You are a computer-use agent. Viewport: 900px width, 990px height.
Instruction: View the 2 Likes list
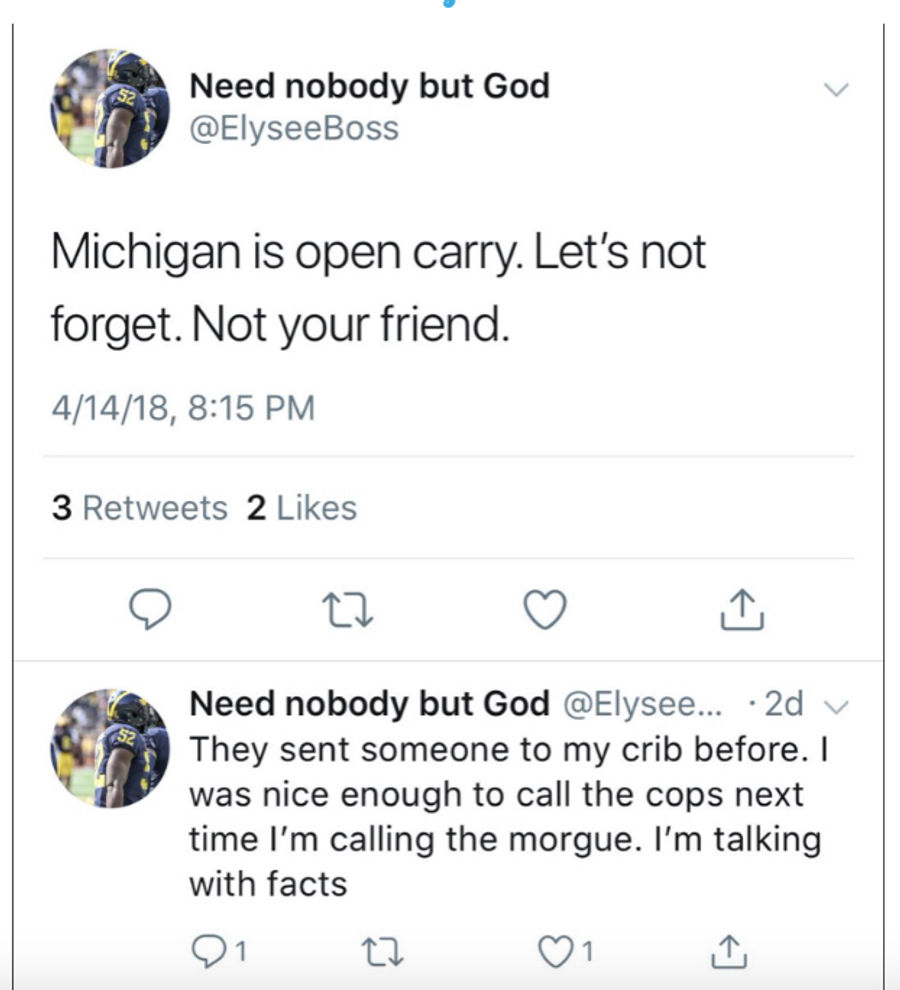coord(302,508)
